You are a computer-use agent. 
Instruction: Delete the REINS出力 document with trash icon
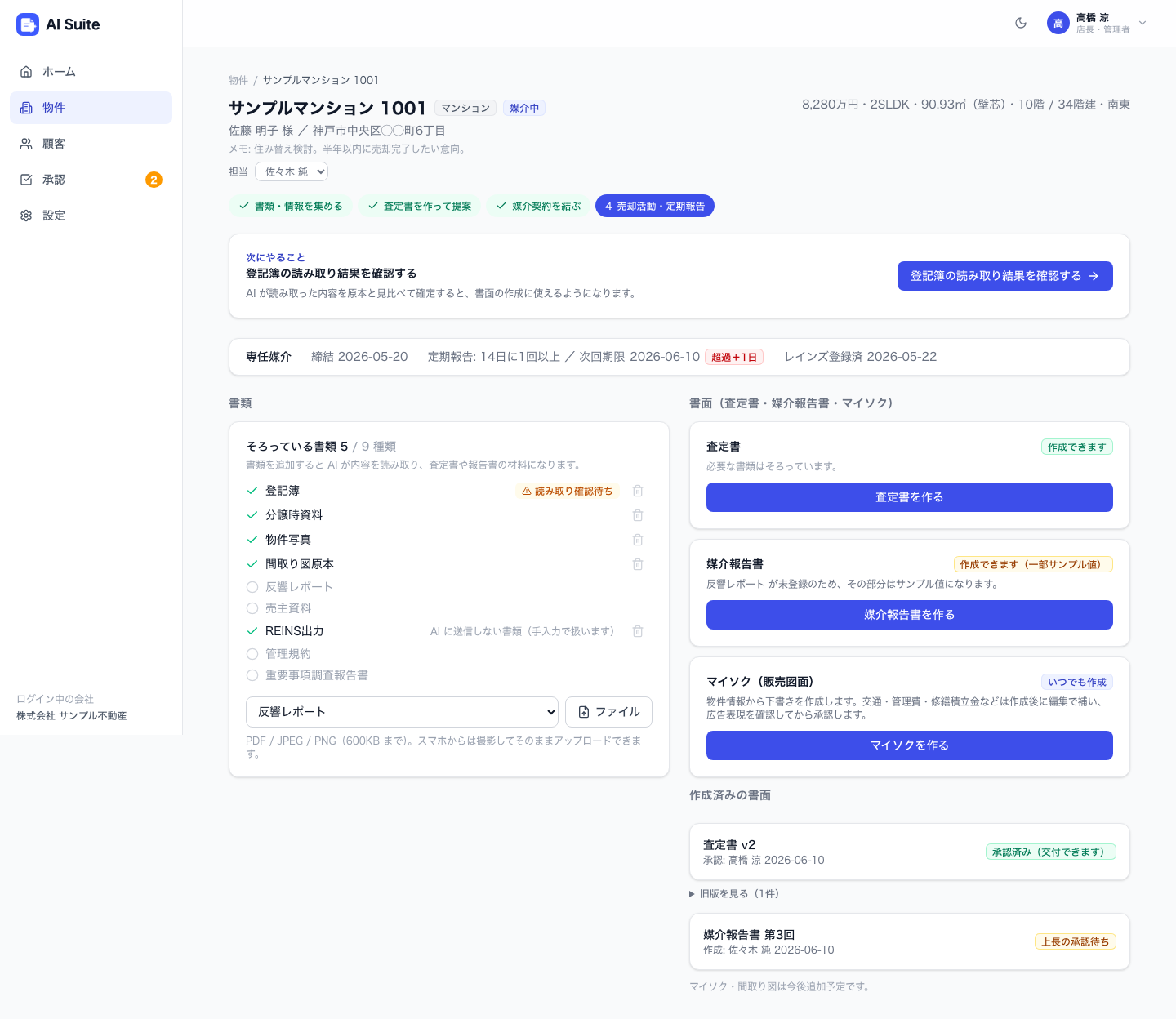click(x=638, y=631)
